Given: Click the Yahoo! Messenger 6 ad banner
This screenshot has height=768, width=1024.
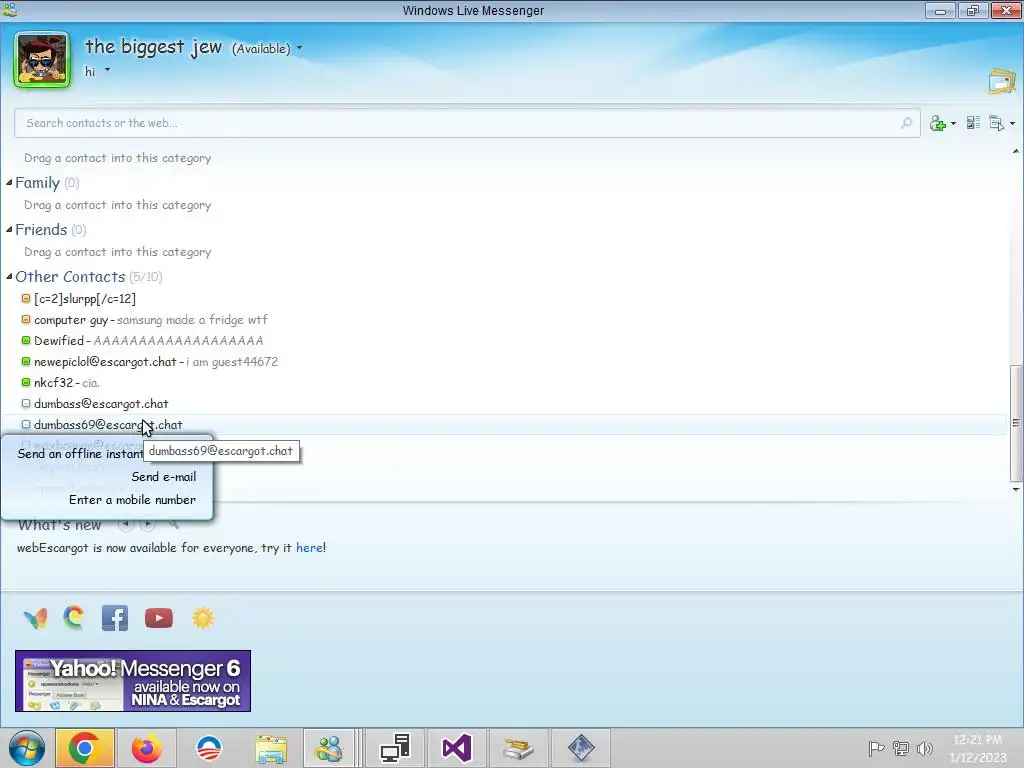Looking at the screenshot, I should coord(133,680).
